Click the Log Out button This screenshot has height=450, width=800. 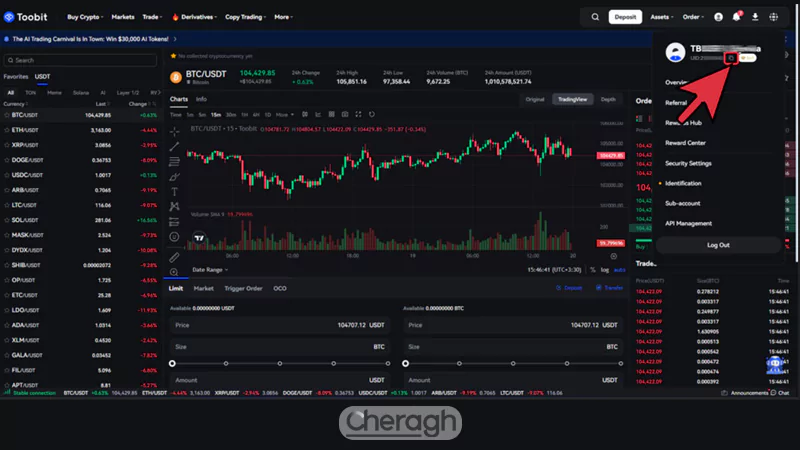coord(718,245)
